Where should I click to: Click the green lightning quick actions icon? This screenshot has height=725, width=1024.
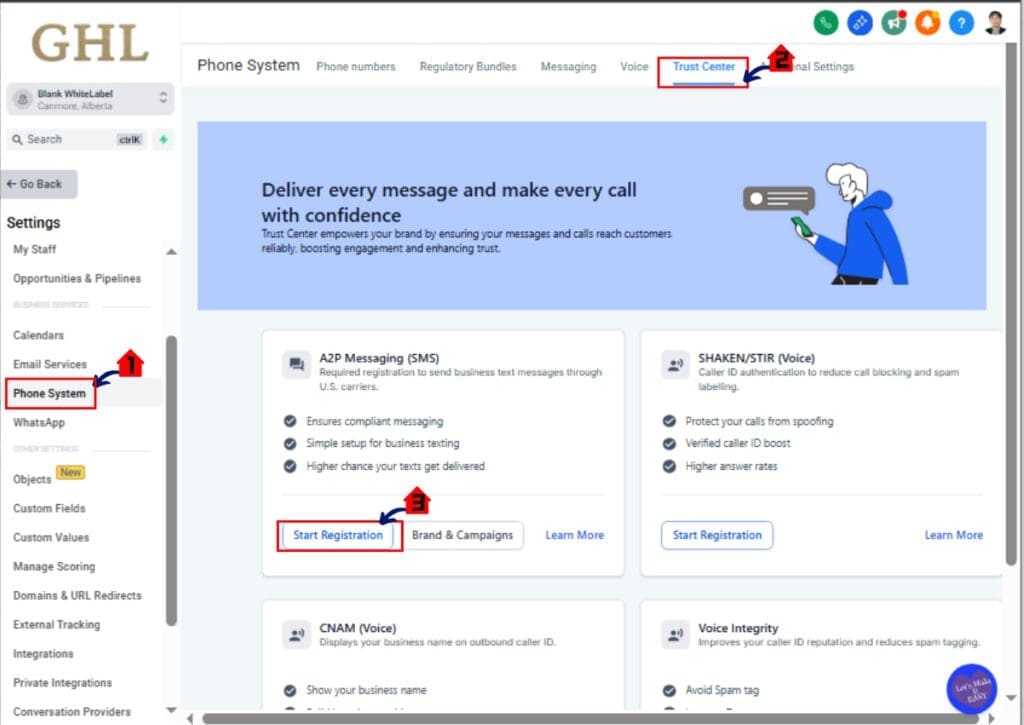(164, 140)
